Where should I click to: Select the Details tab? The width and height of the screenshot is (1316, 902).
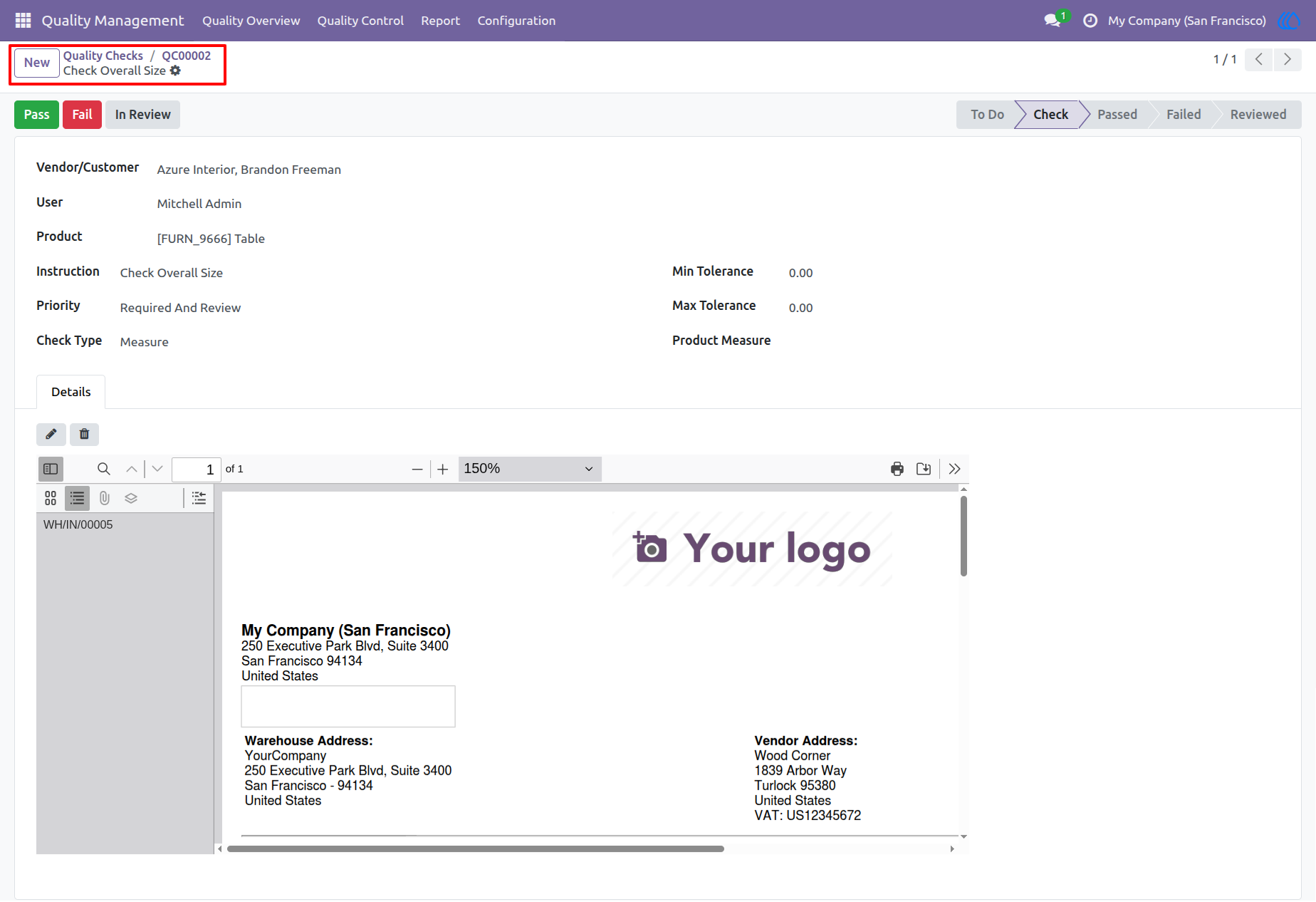pyautogui.click(x=71, y=392)
